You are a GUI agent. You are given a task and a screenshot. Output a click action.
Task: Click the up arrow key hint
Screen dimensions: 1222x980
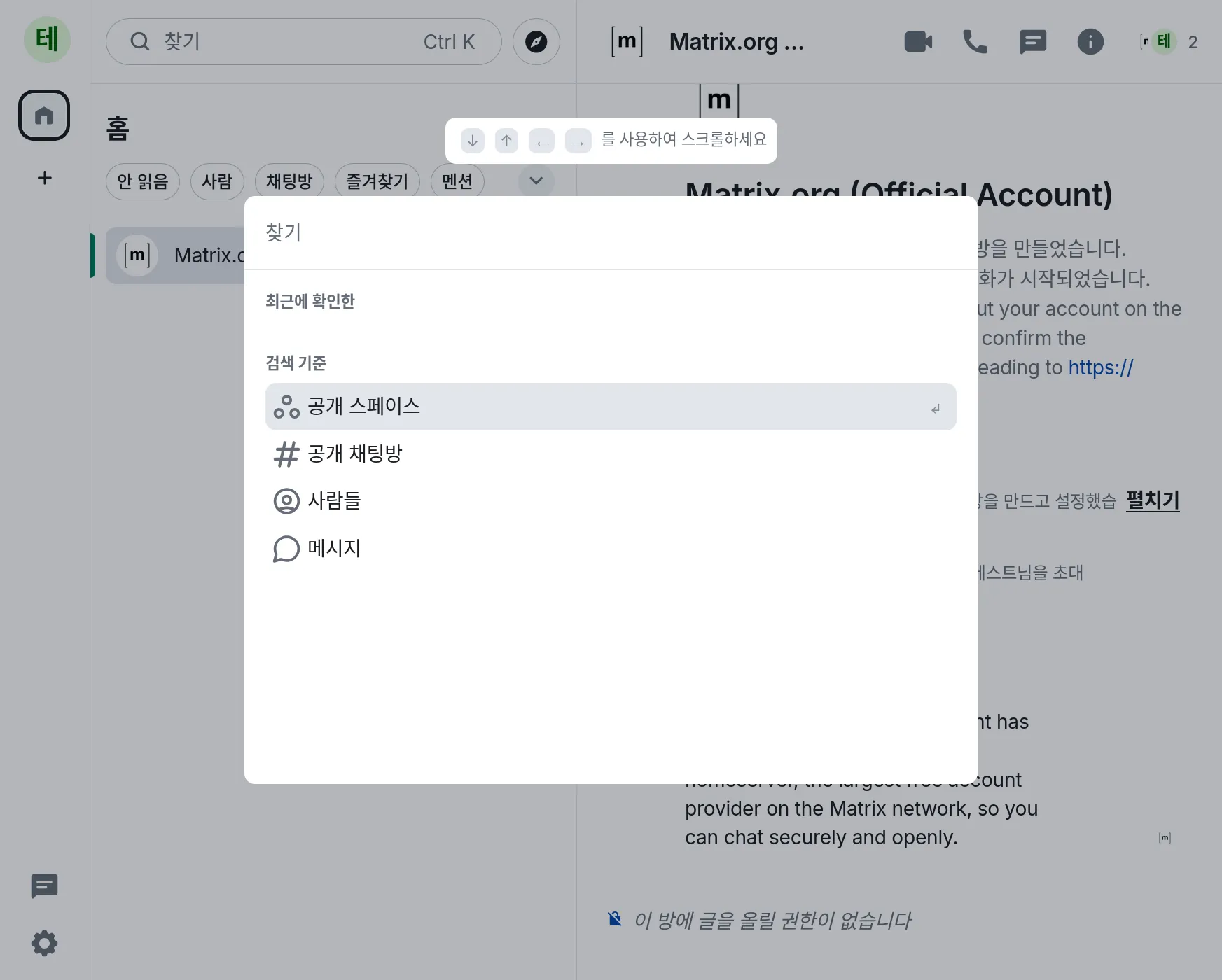click(x=507, y=141)
